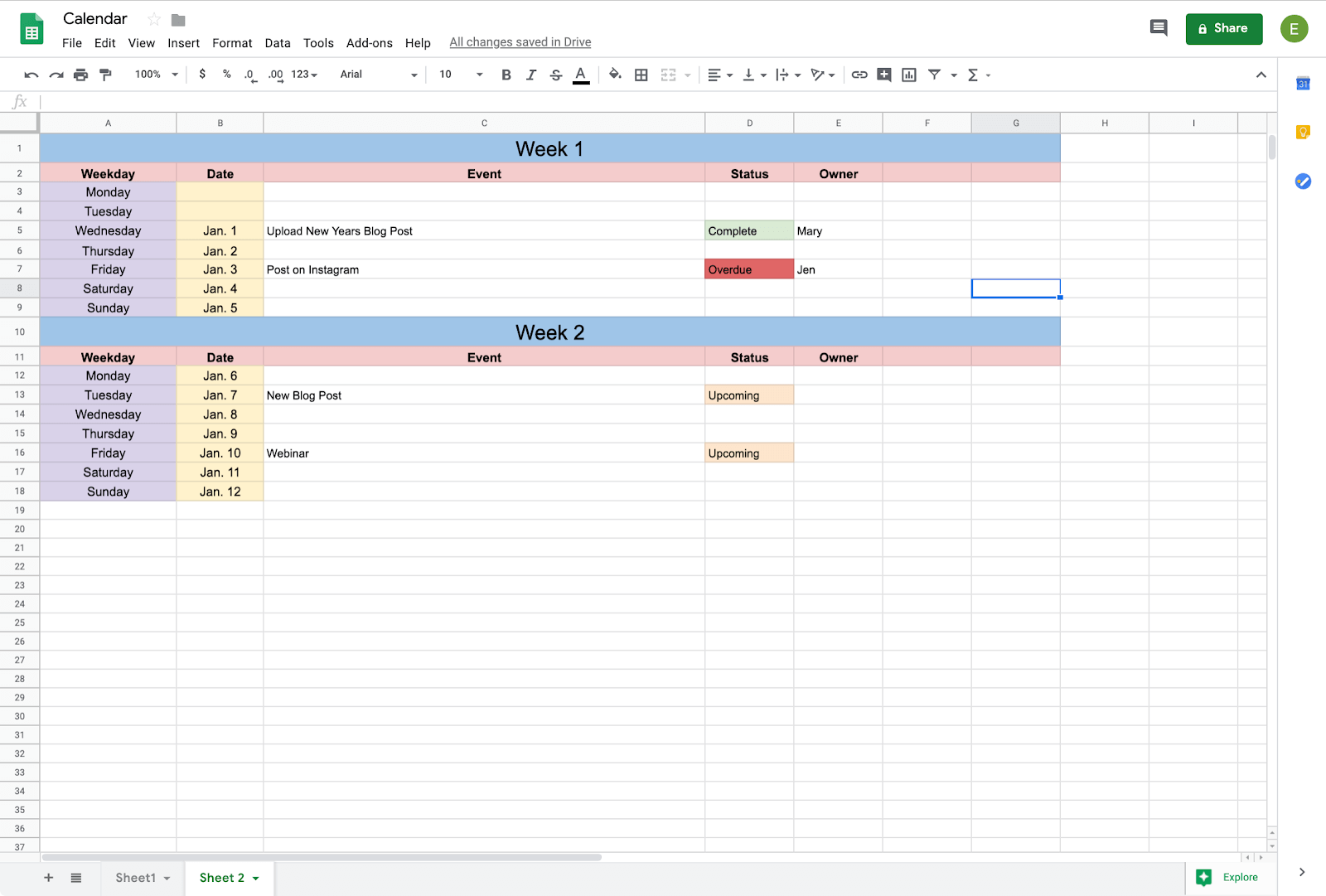Image resolution: width=1326 pixels, height=896 pixels.
Task: Add a new sheet with plus icon
Action: click(49, 878)
